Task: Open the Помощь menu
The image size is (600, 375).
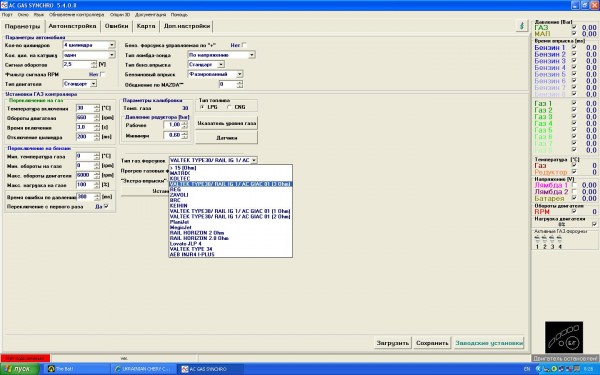Action: pos(179,15)
